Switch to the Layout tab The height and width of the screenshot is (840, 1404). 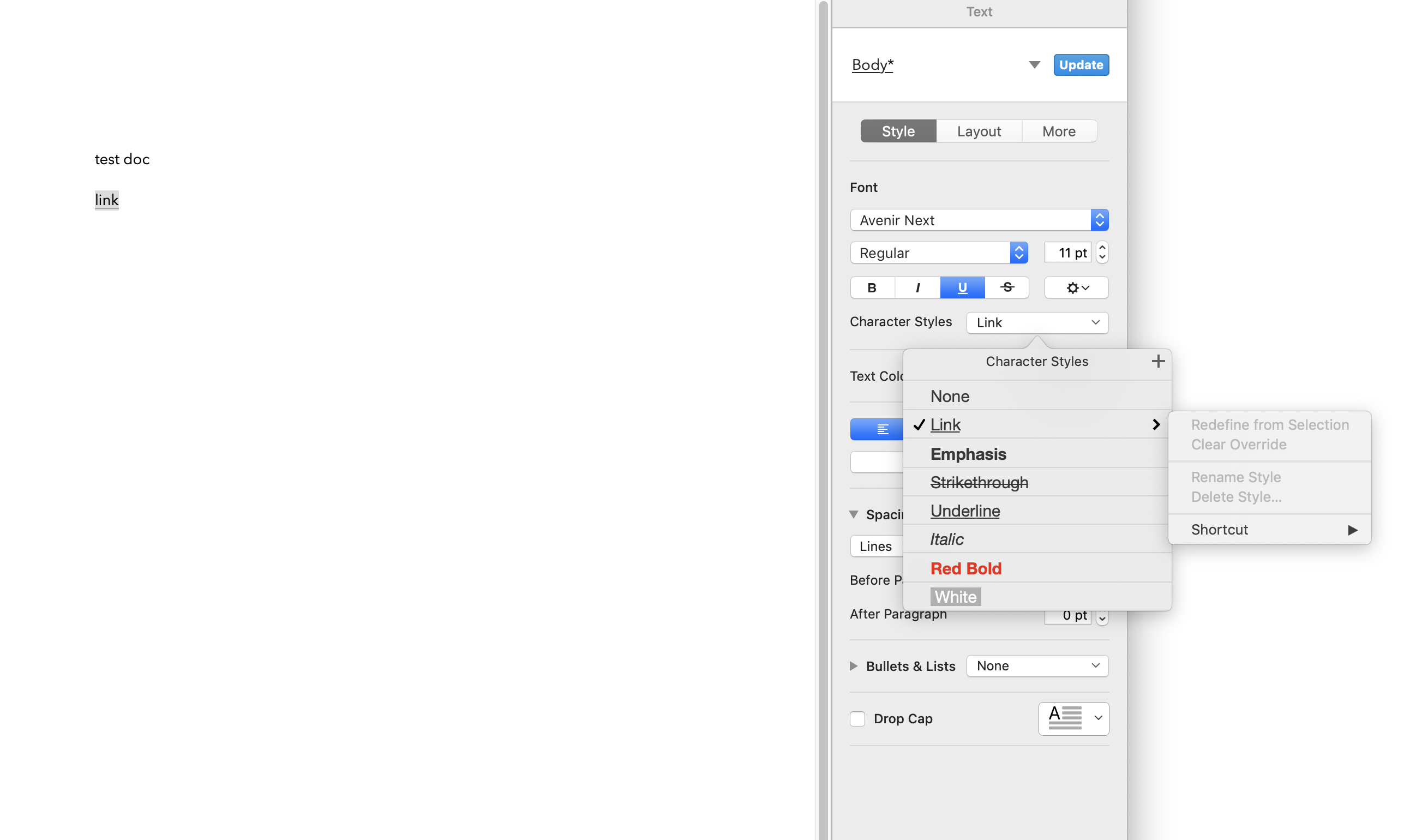click(979, 131)
